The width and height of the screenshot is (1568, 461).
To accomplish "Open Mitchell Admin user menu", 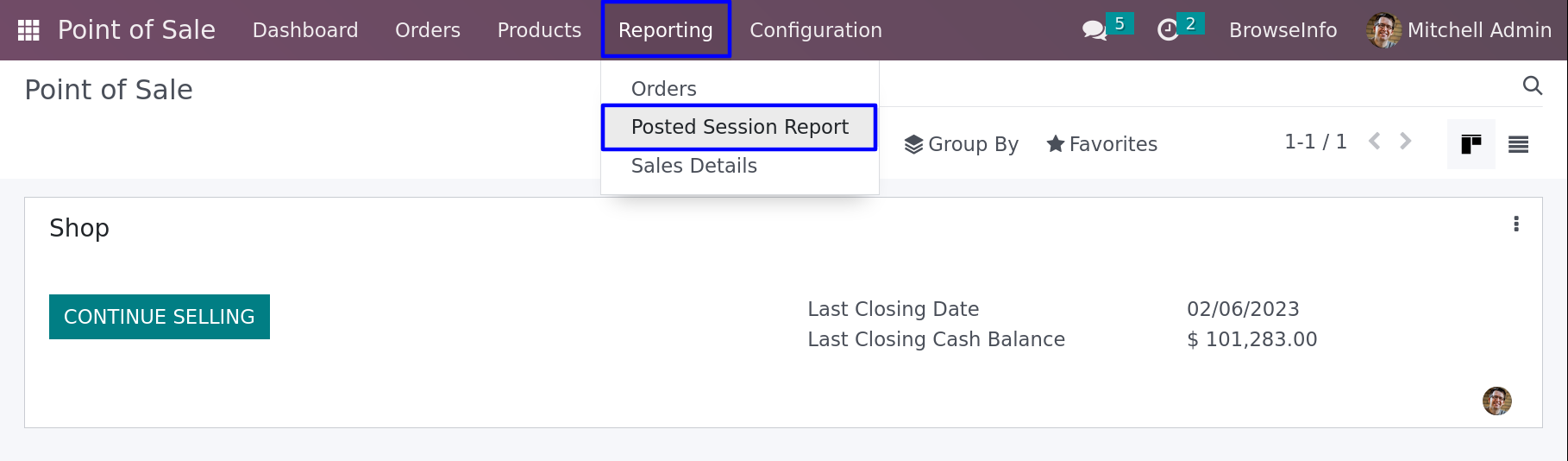I will (1459, 30).
